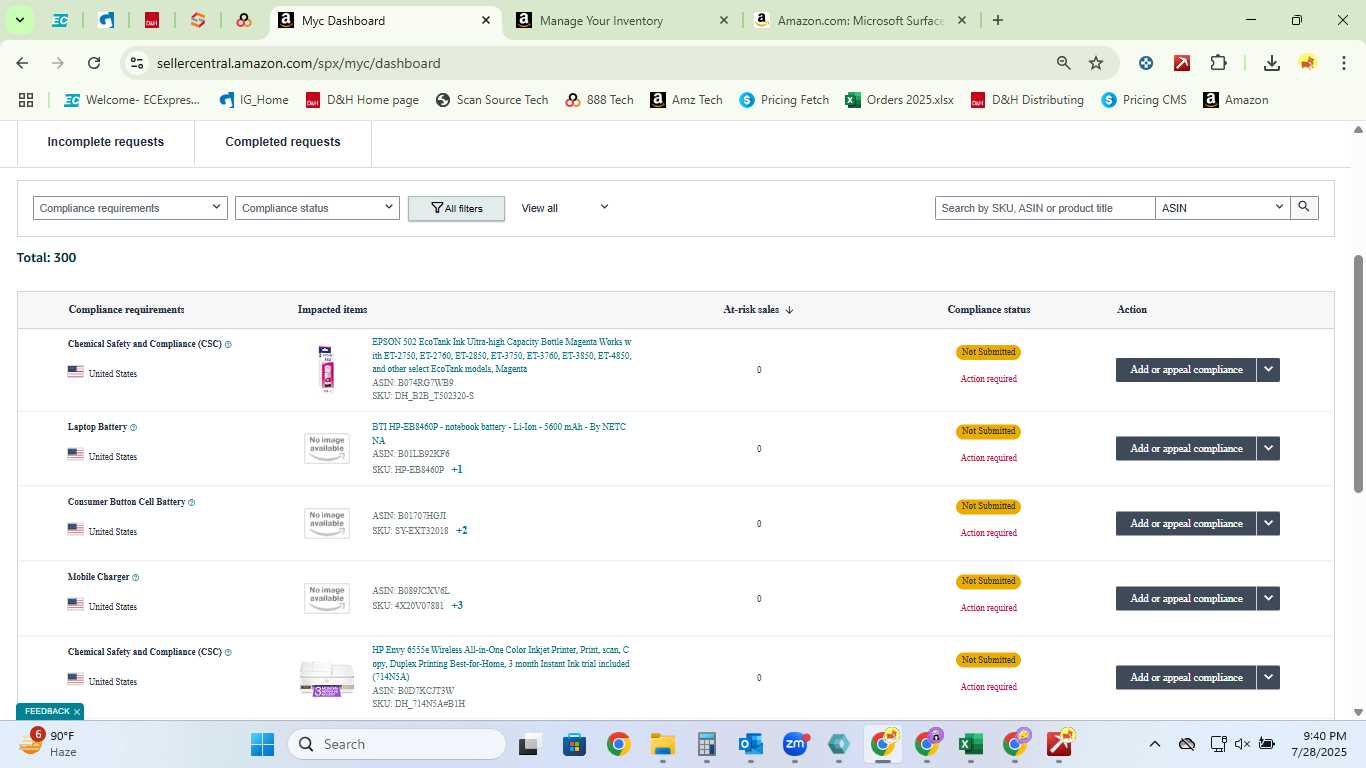Expand action arrow for HP Envy row
The height and width of the screenshot is (768, 1366).
[x=1269, y=678]
